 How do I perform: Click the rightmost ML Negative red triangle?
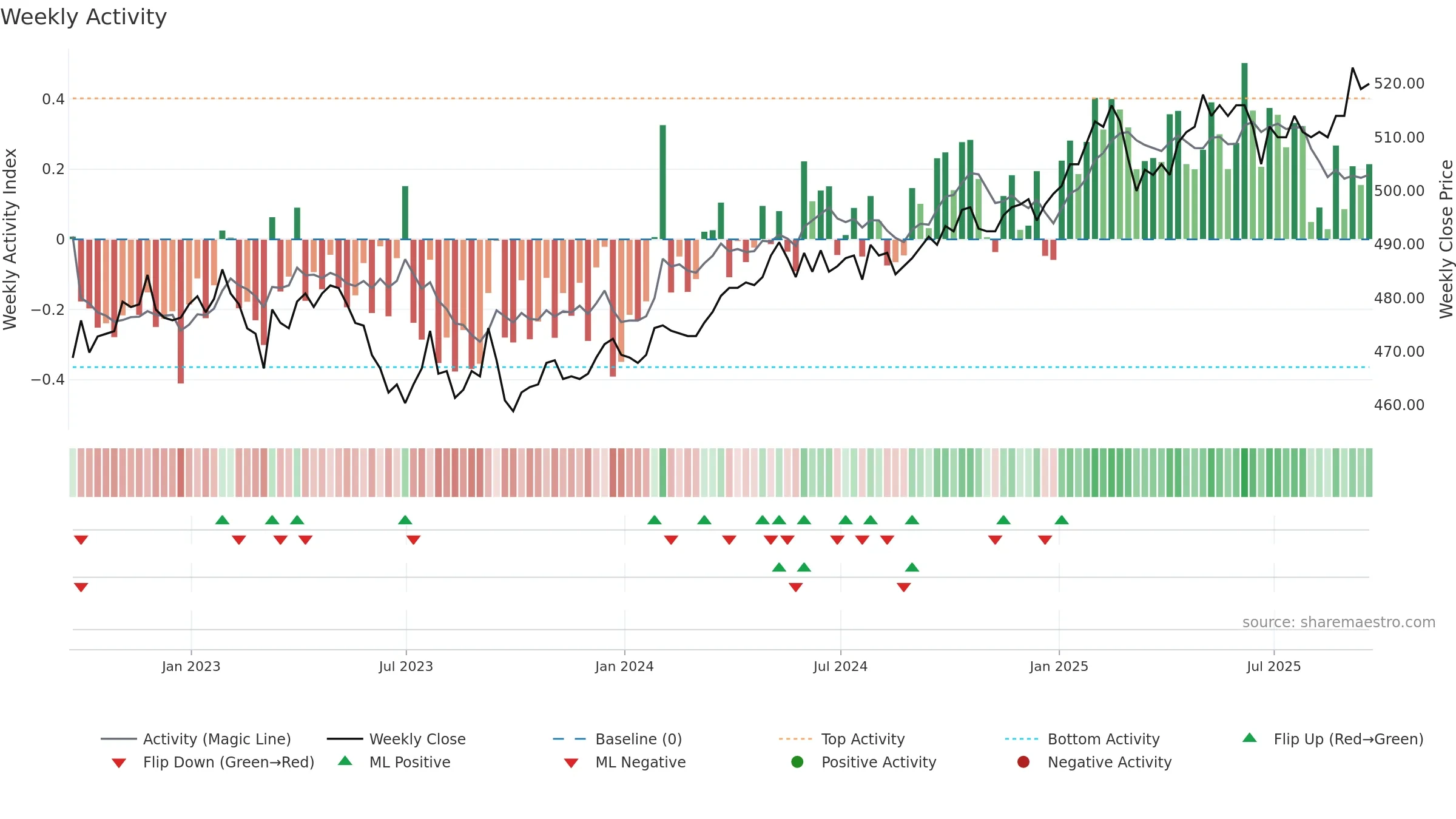coord(903,587)
